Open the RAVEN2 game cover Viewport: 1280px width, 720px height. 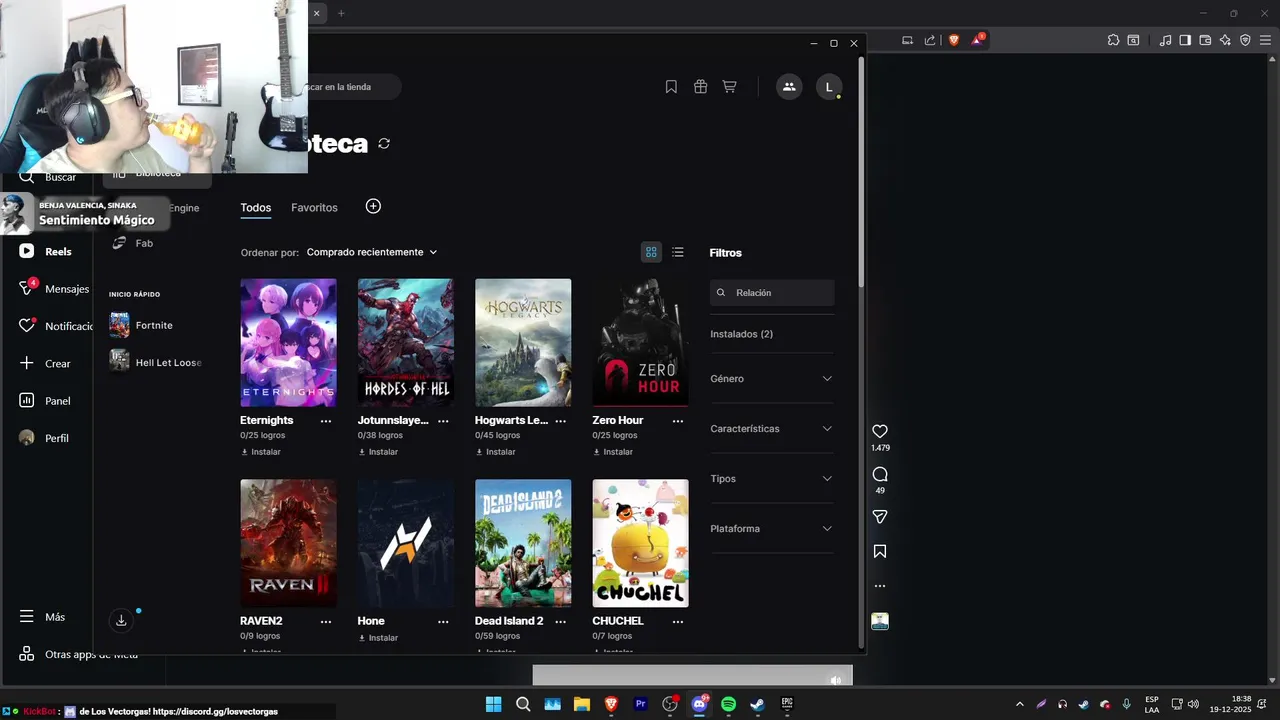click(288, 543)
